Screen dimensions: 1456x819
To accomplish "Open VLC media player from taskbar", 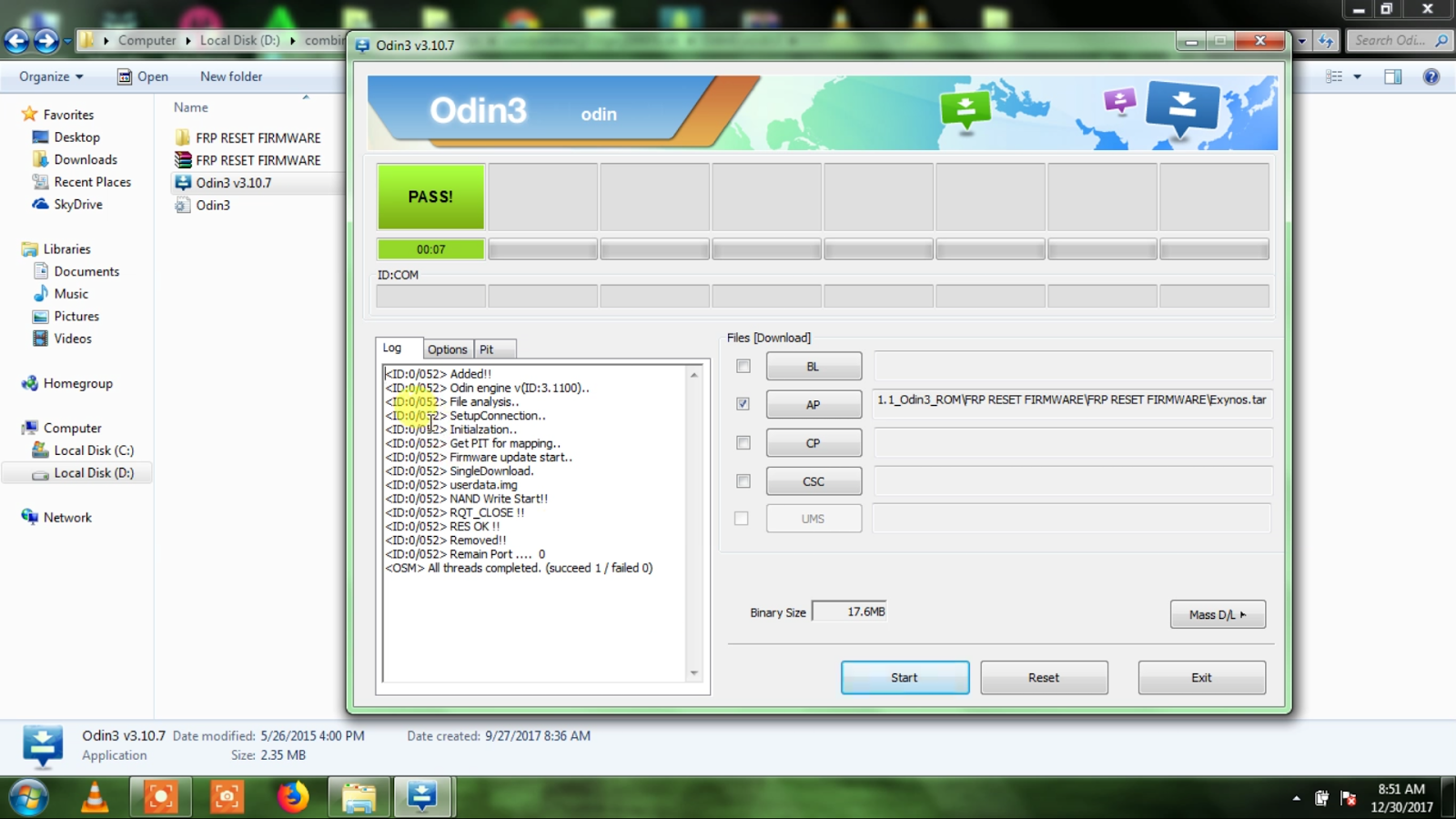I will [x=95, y=797].
